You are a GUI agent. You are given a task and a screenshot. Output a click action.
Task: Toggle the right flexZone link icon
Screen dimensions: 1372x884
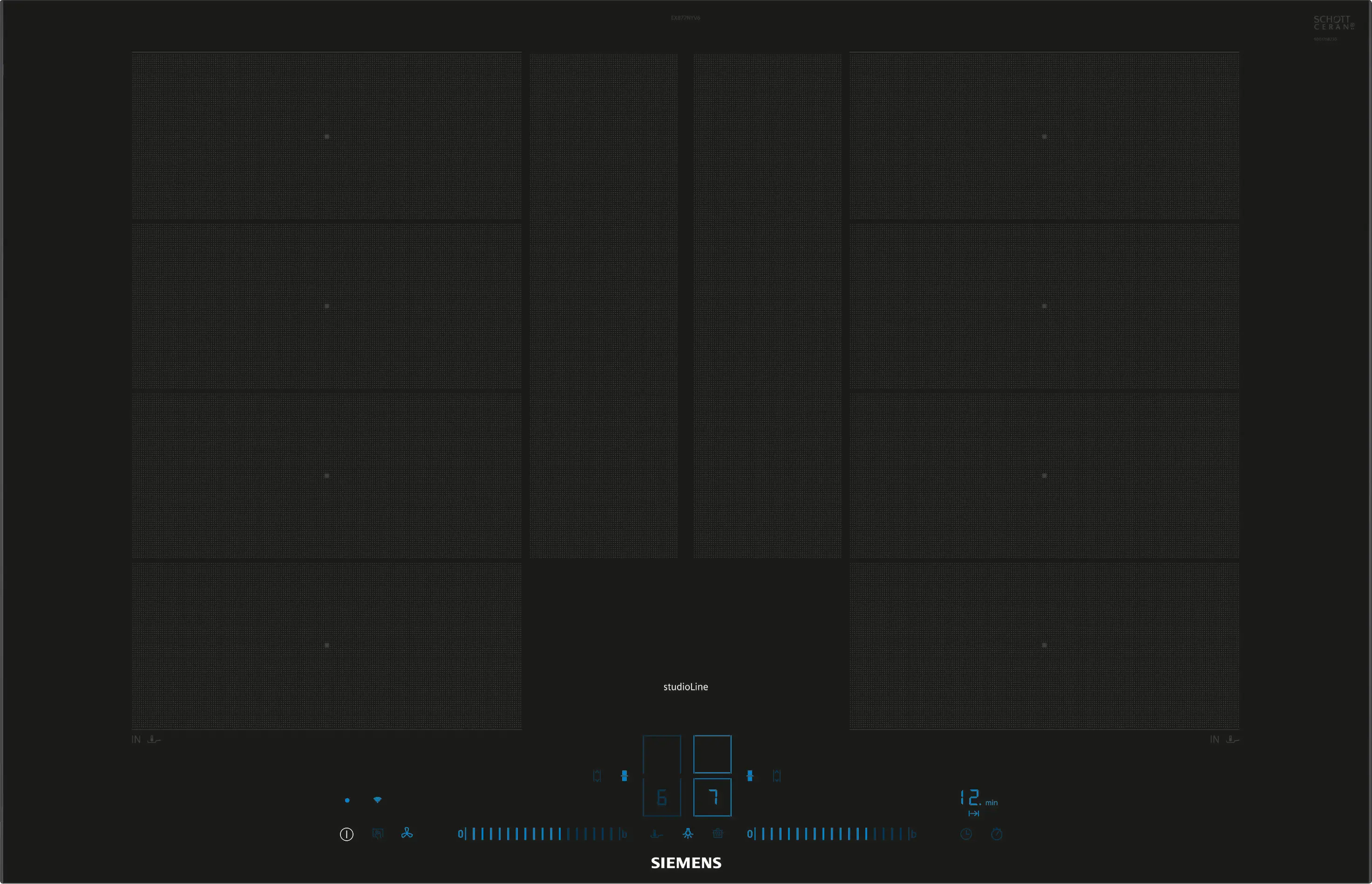[x=749, y=776]
